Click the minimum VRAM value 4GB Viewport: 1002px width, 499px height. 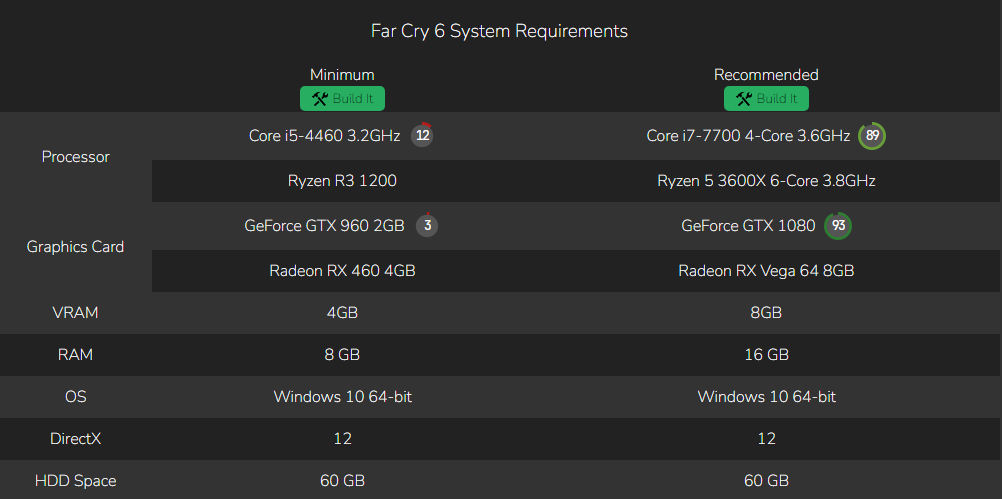343,313
